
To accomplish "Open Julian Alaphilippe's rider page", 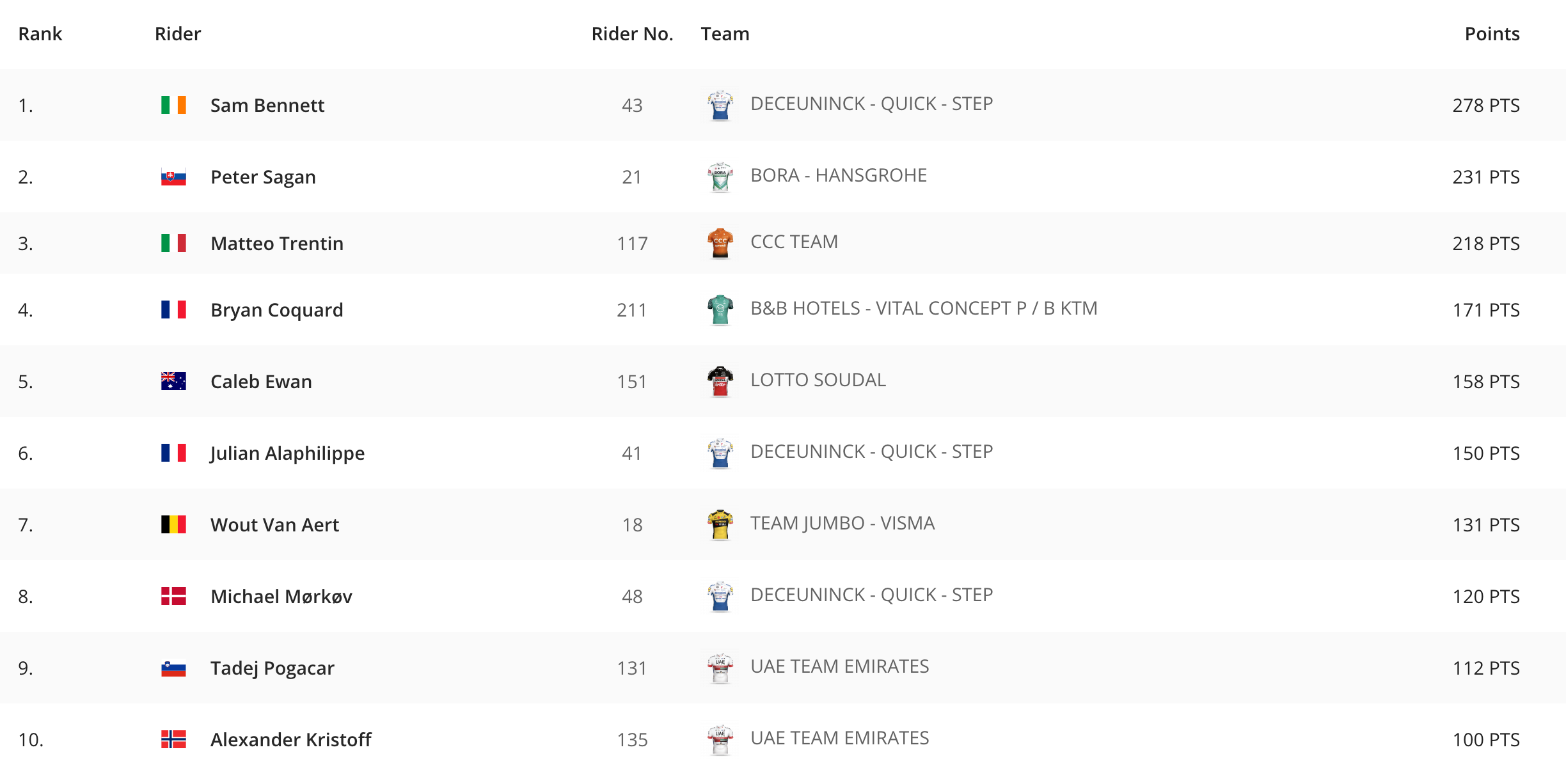I will coord(287,453).
